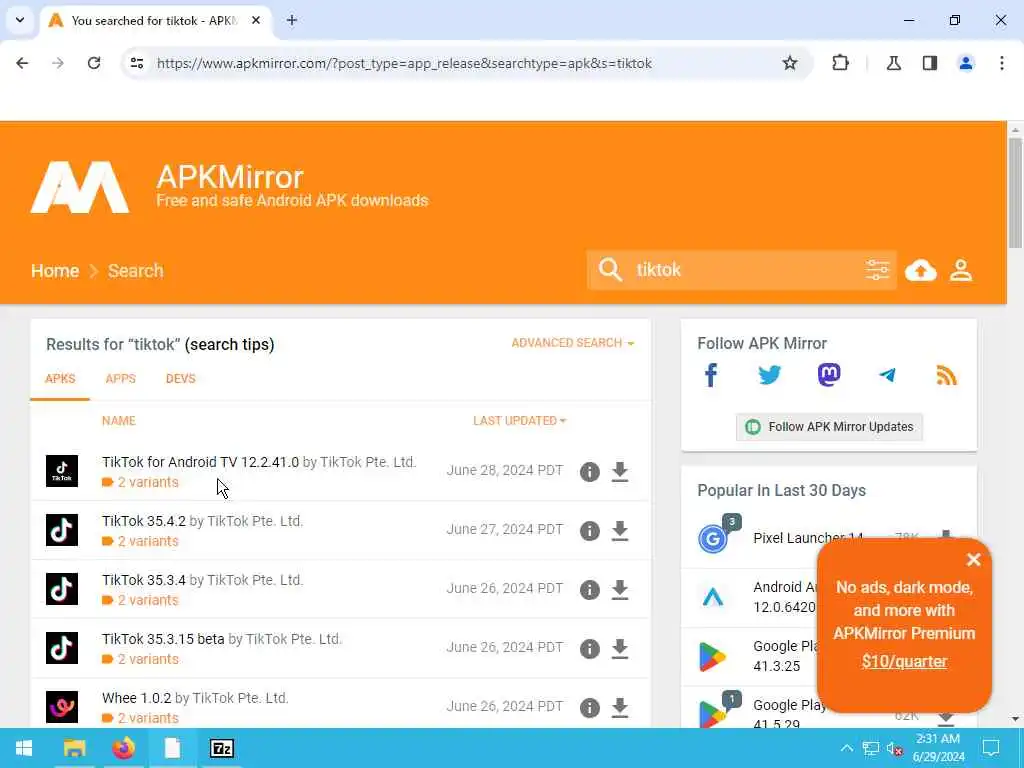Click the Whee app thumbnail
The width and height of the screenshot is (1024, 768).
tap(62, 707)
